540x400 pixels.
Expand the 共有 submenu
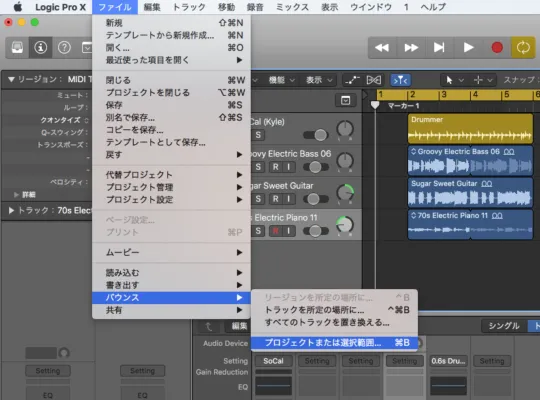point(171,310)
